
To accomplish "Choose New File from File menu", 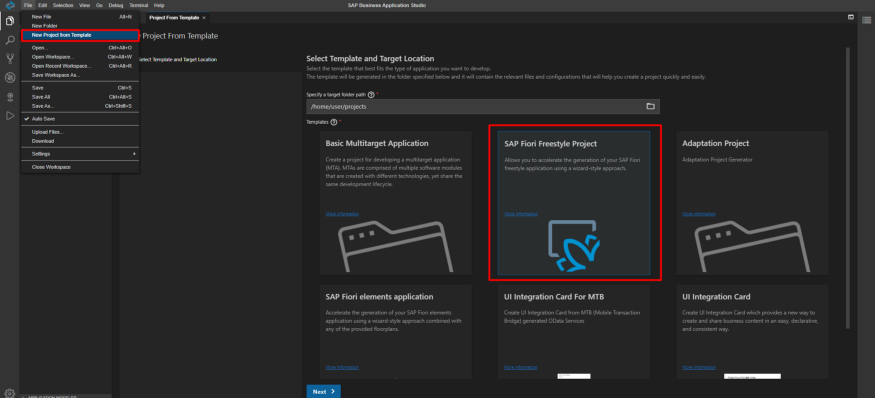I will point(80,17).
